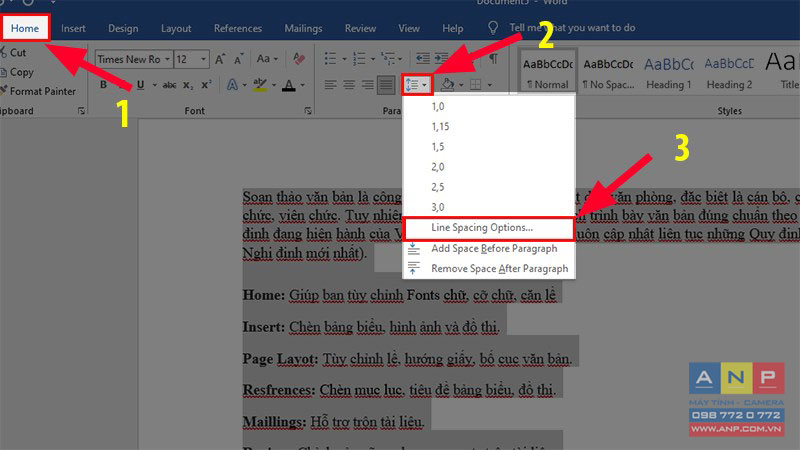The height and width of the screenshot is (450, 800).
Task: Select 2,0 line spacing
Action: (489, 167)
